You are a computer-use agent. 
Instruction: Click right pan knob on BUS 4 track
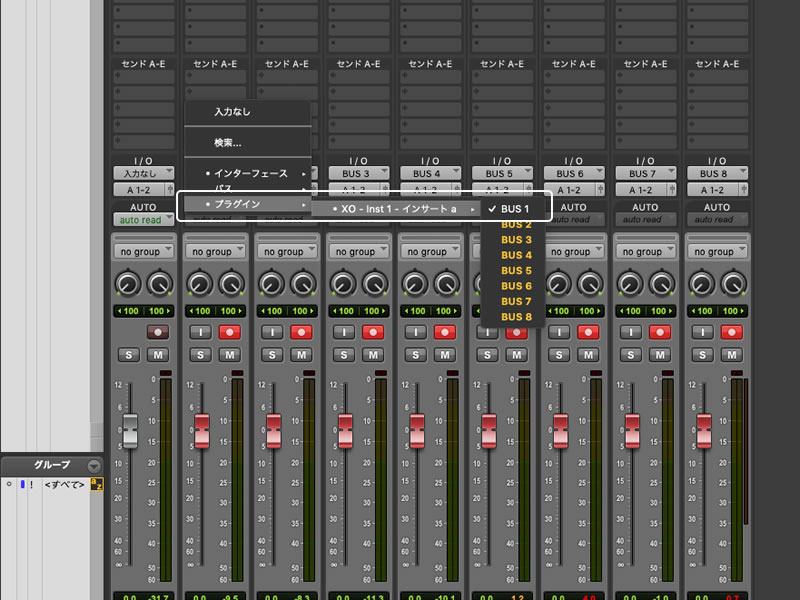pos(446,284)
